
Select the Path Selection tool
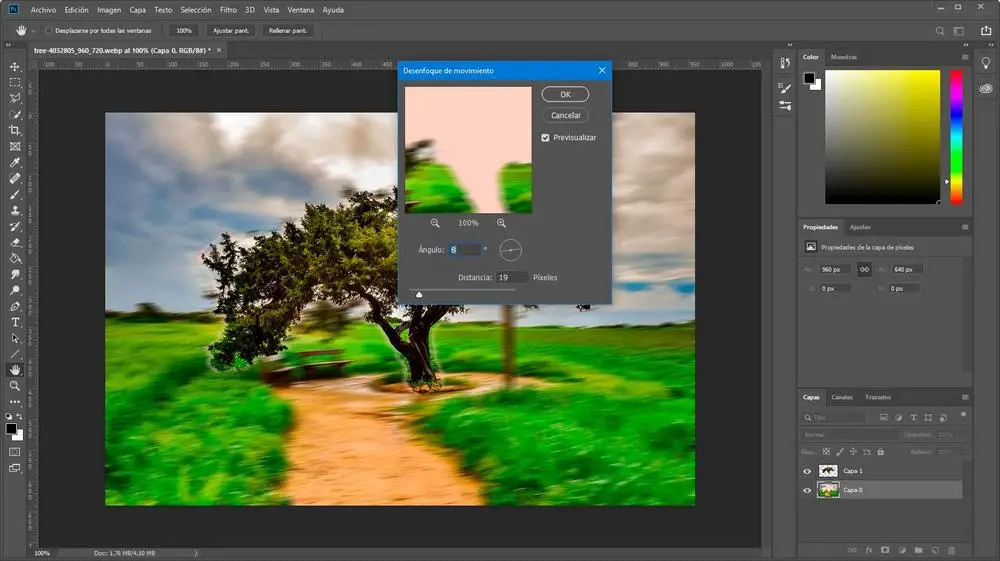click(15, 339)
